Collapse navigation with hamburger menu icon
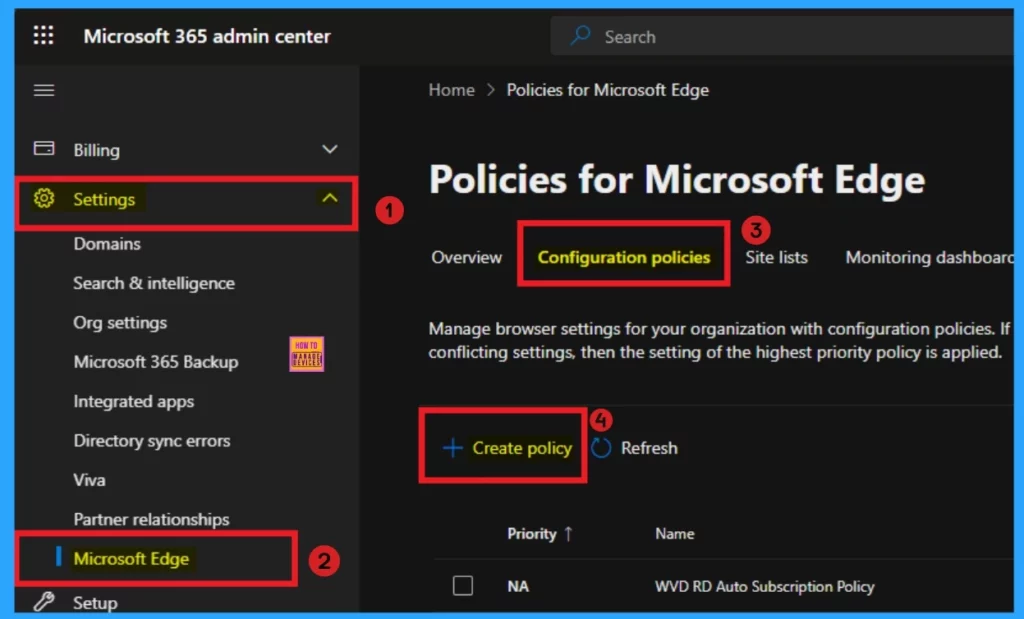The width and height of the screenshot is (1024, 619). pyautogui.click(x=44, y=90)
